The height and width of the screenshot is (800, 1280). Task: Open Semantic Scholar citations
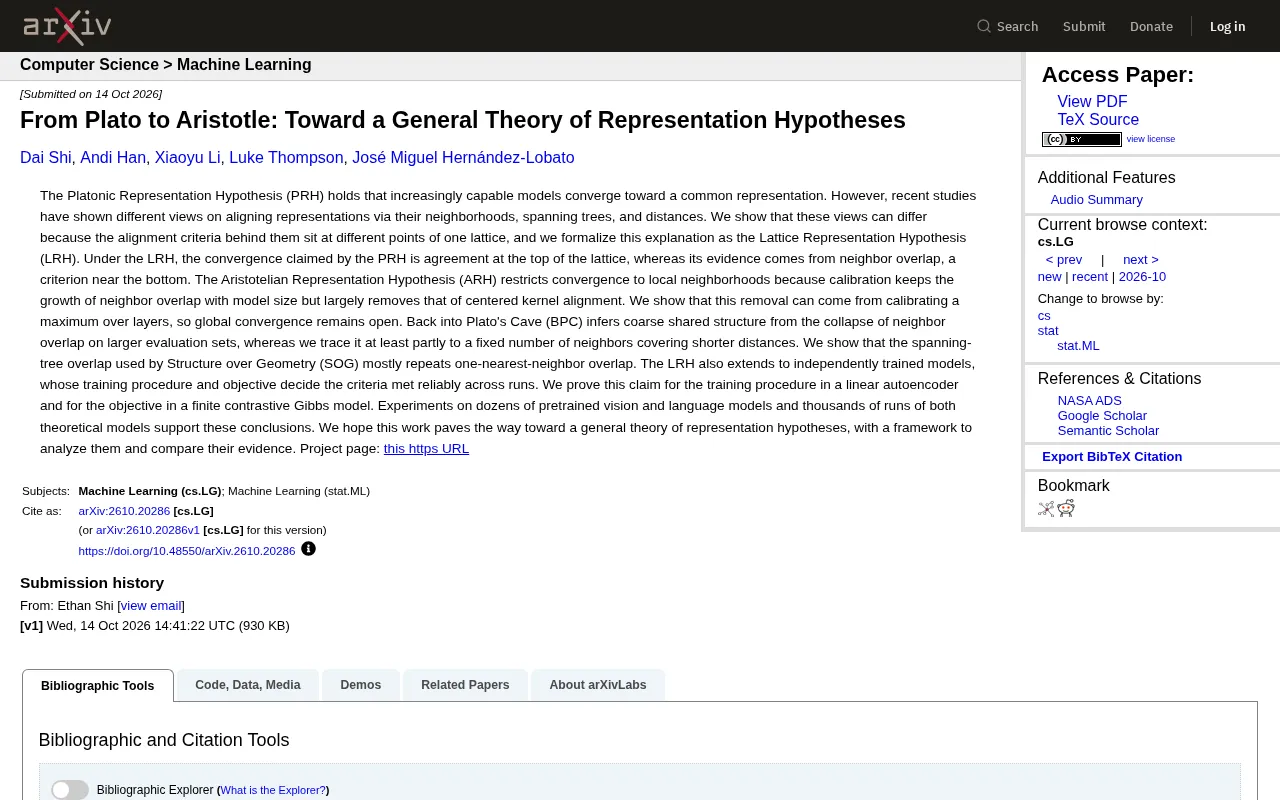coord(1108,431)
